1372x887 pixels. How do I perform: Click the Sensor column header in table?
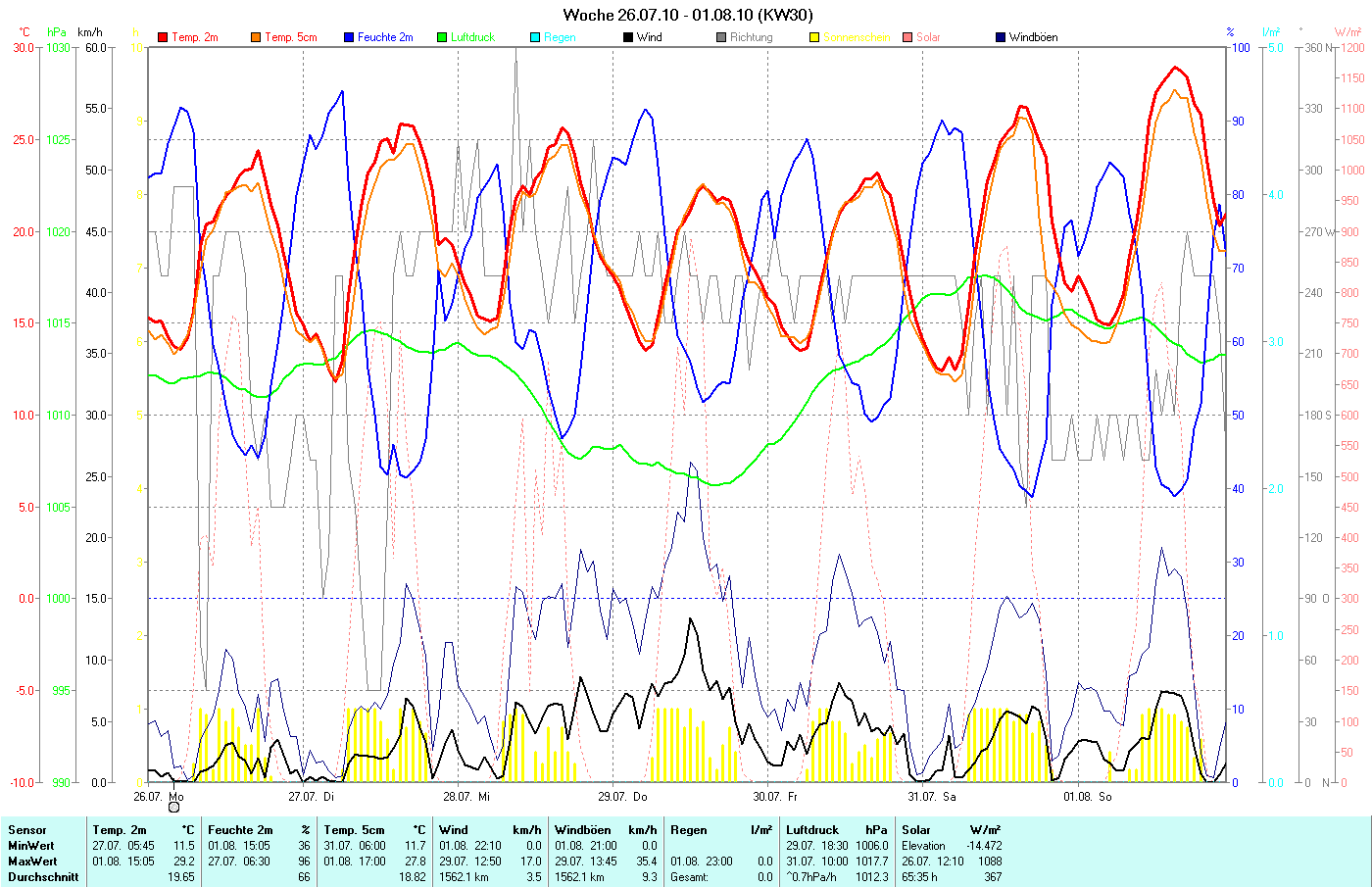[x=27, y=830]
